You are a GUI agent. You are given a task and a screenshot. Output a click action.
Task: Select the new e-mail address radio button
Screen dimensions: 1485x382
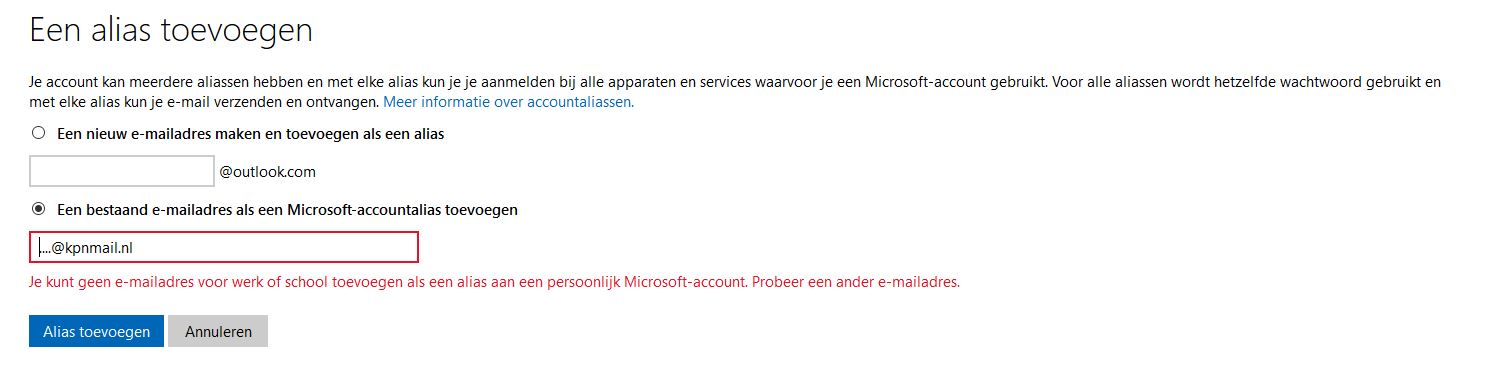pos(39,133)
